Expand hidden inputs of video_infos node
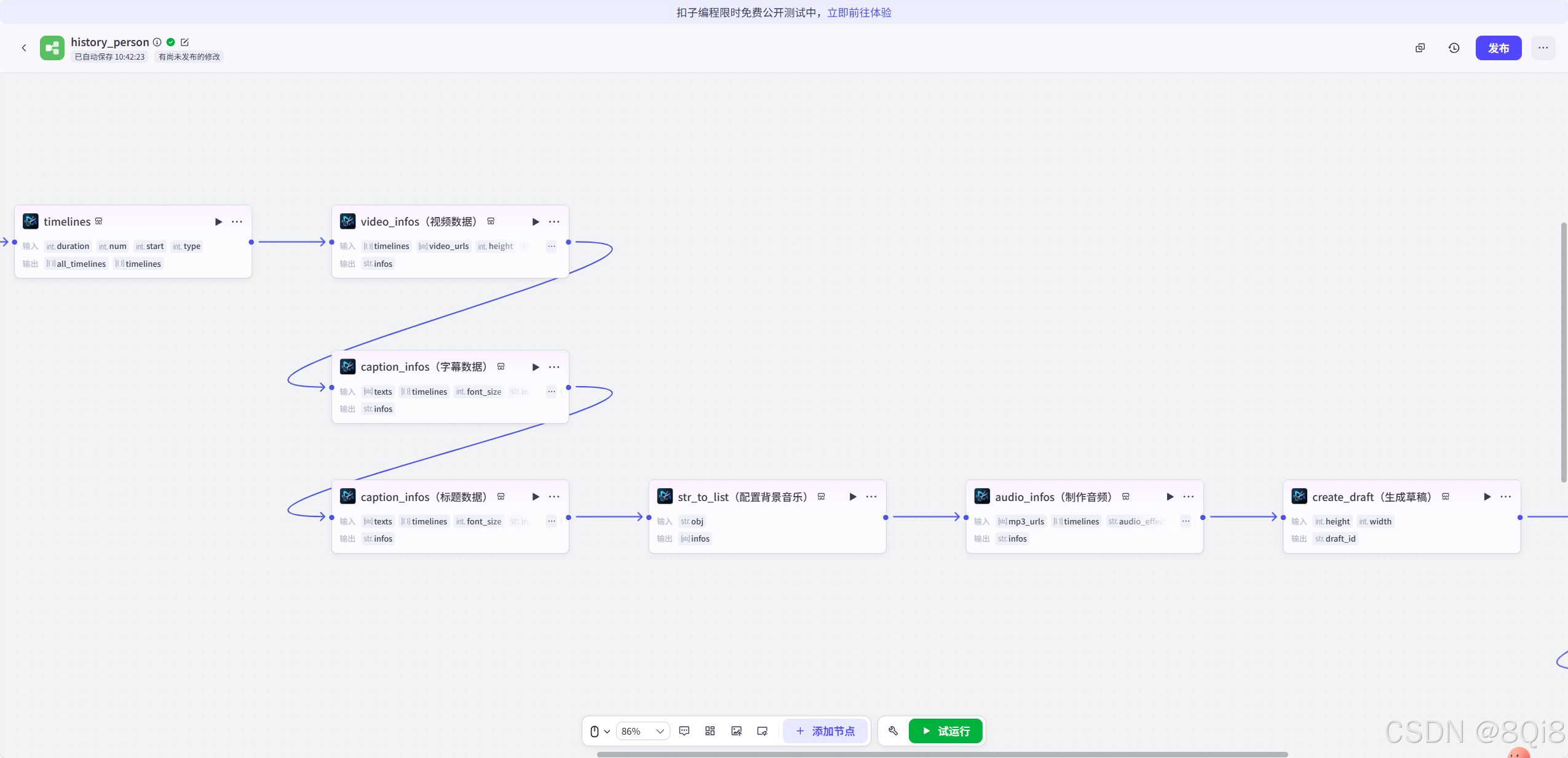Viewport: 1568px width, 758px height. click(x=552, y=247)
